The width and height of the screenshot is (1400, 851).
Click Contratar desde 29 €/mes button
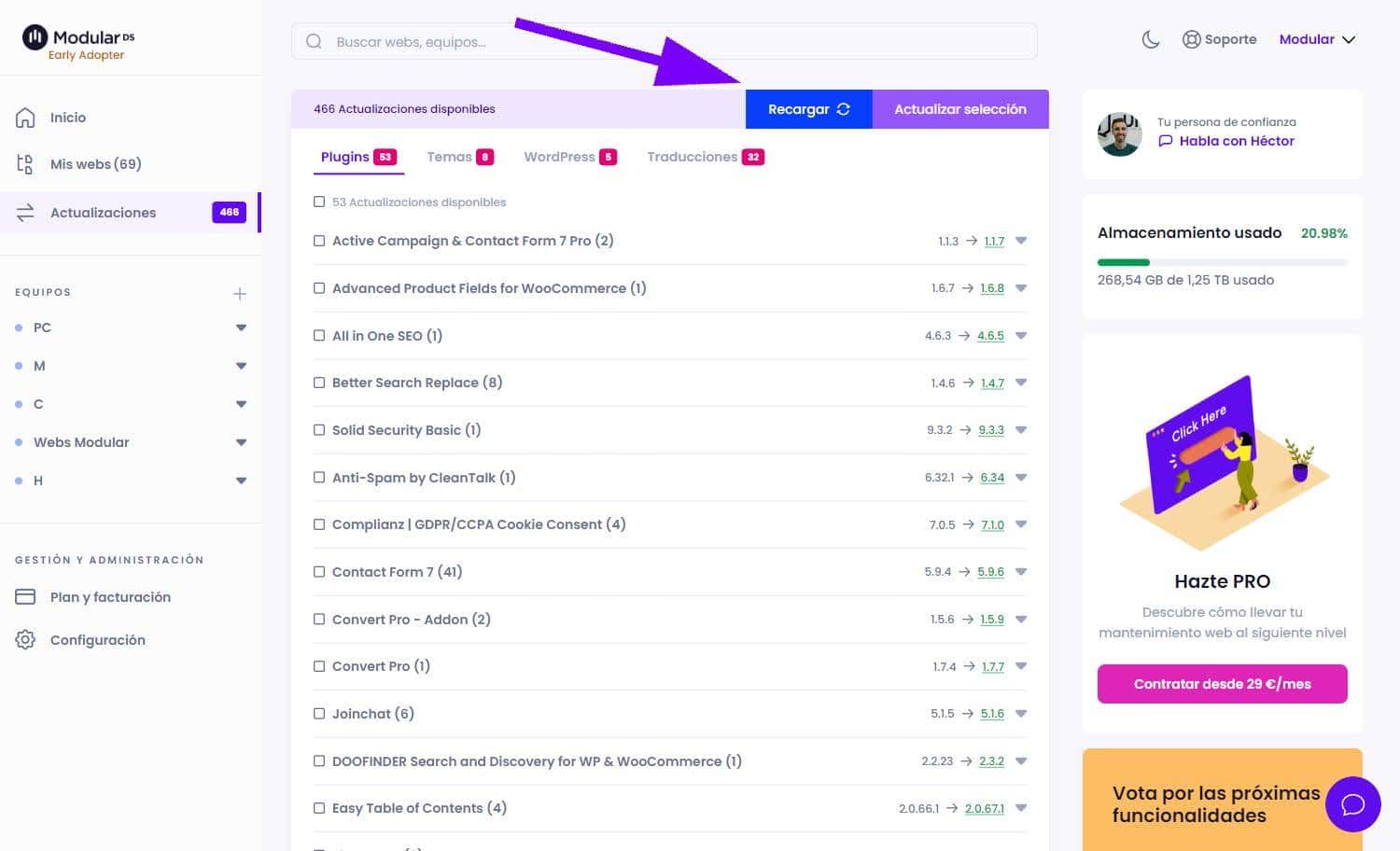pos(1223,684)
